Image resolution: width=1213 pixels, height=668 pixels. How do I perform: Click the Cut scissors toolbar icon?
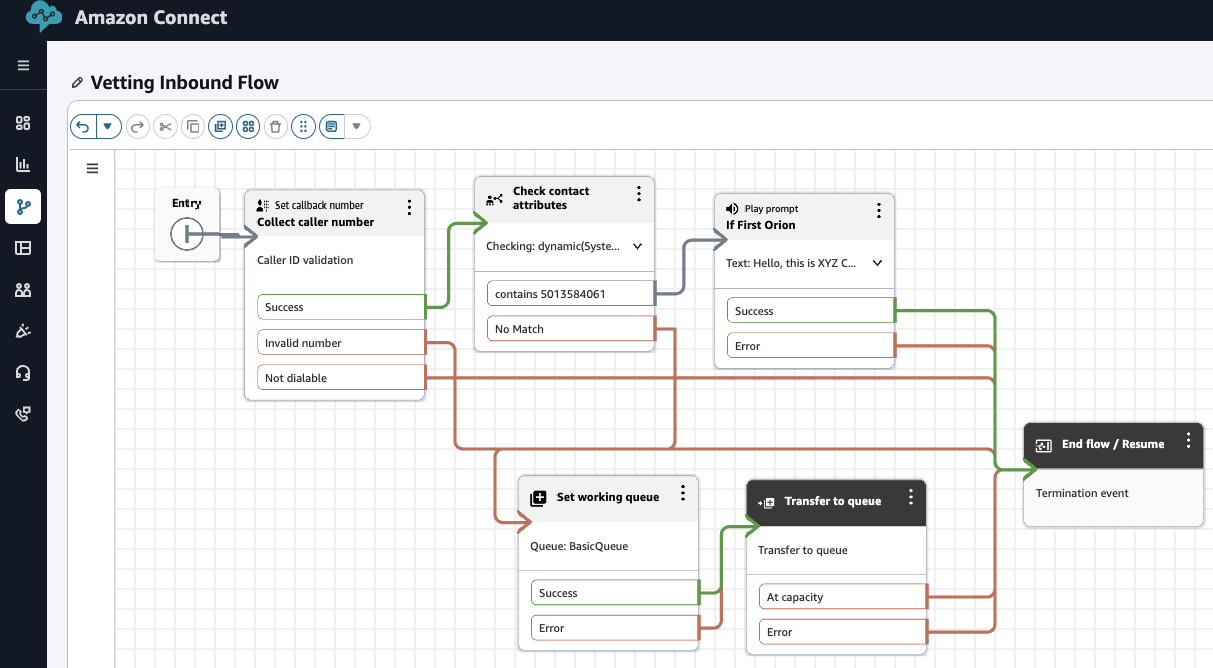[x=166, y=127]
